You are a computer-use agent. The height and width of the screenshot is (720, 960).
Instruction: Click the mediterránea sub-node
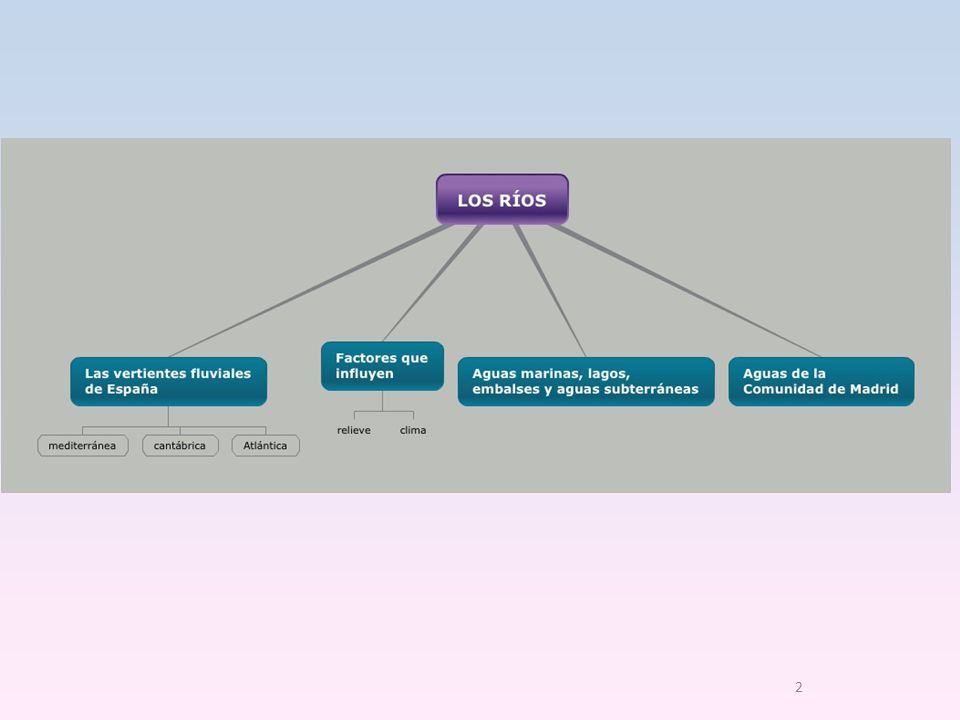coord(83,446)
